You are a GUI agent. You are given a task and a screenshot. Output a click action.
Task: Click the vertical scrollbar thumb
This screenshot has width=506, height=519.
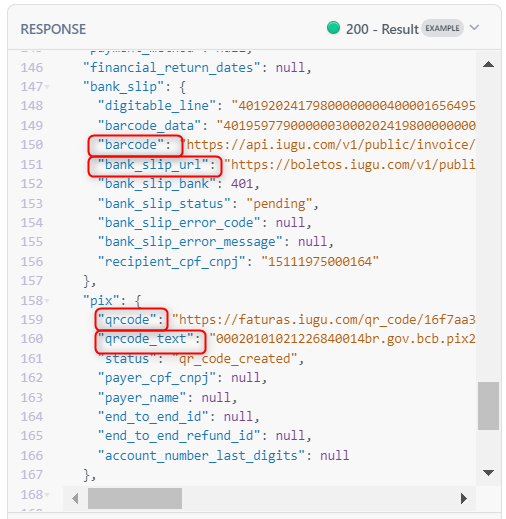(x=488, y=406)
